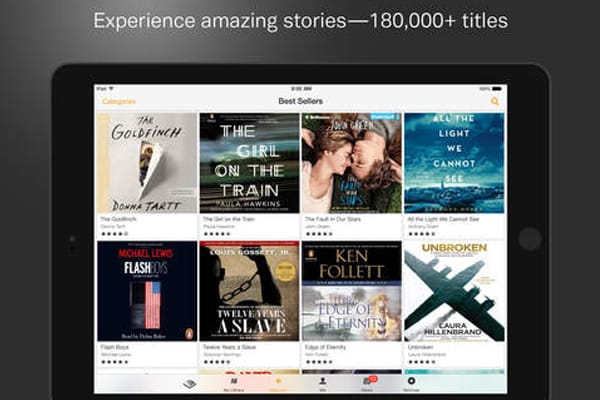
Task: Click star rating under The Girl on the Train
Action: pos(217,234)
